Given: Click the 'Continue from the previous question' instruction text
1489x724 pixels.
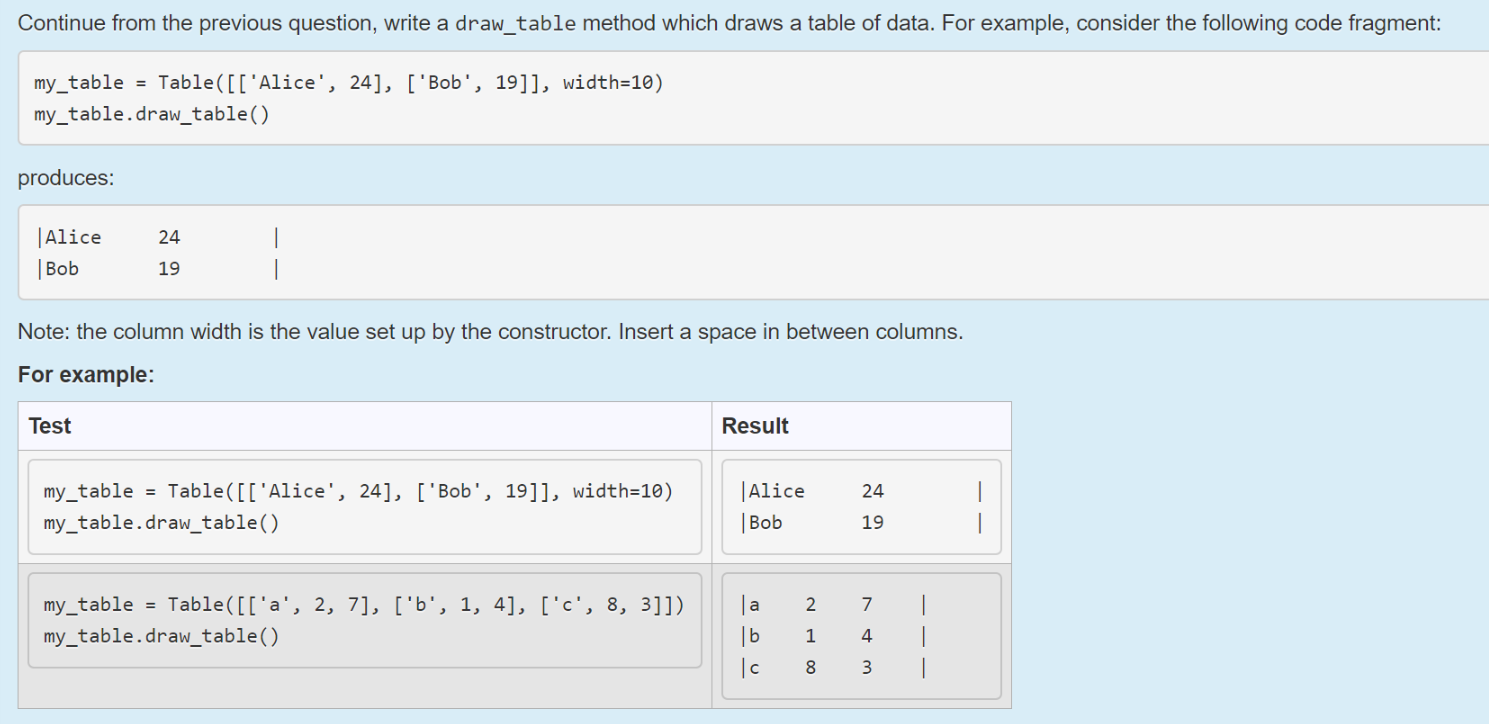Looking at the screenshot, I should pos(730,23).
